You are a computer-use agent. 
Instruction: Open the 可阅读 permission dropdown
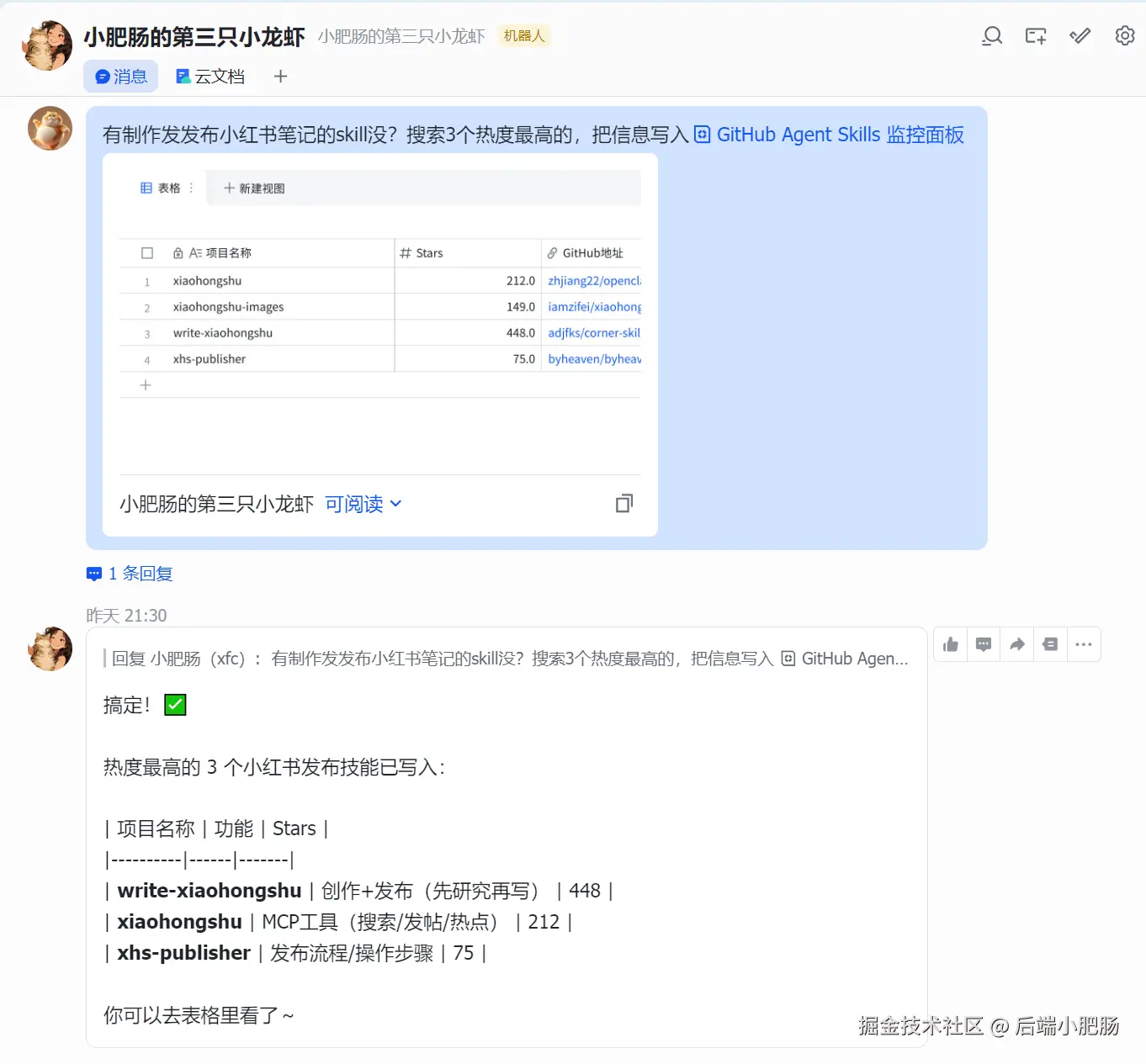(363, 504)
